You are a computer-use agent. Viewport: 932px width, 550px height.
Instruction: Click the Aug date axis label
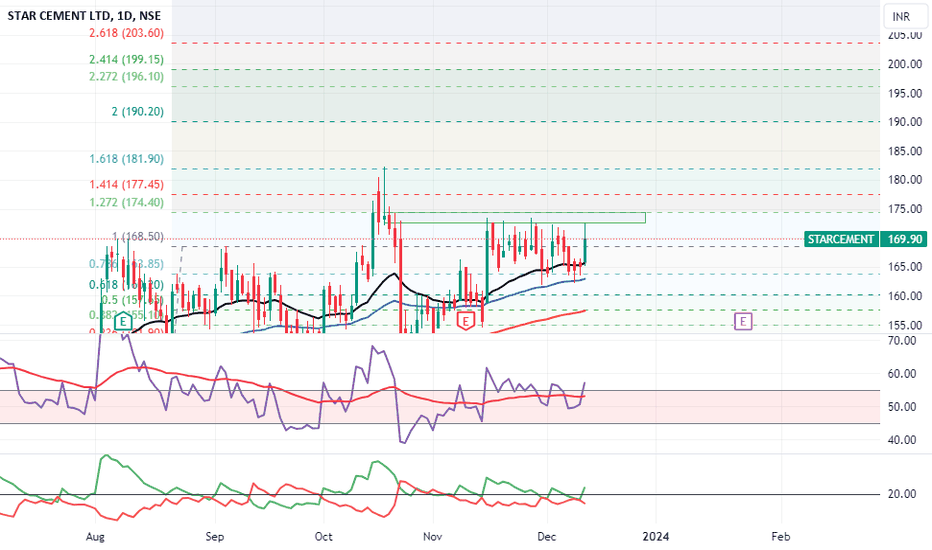95,537
